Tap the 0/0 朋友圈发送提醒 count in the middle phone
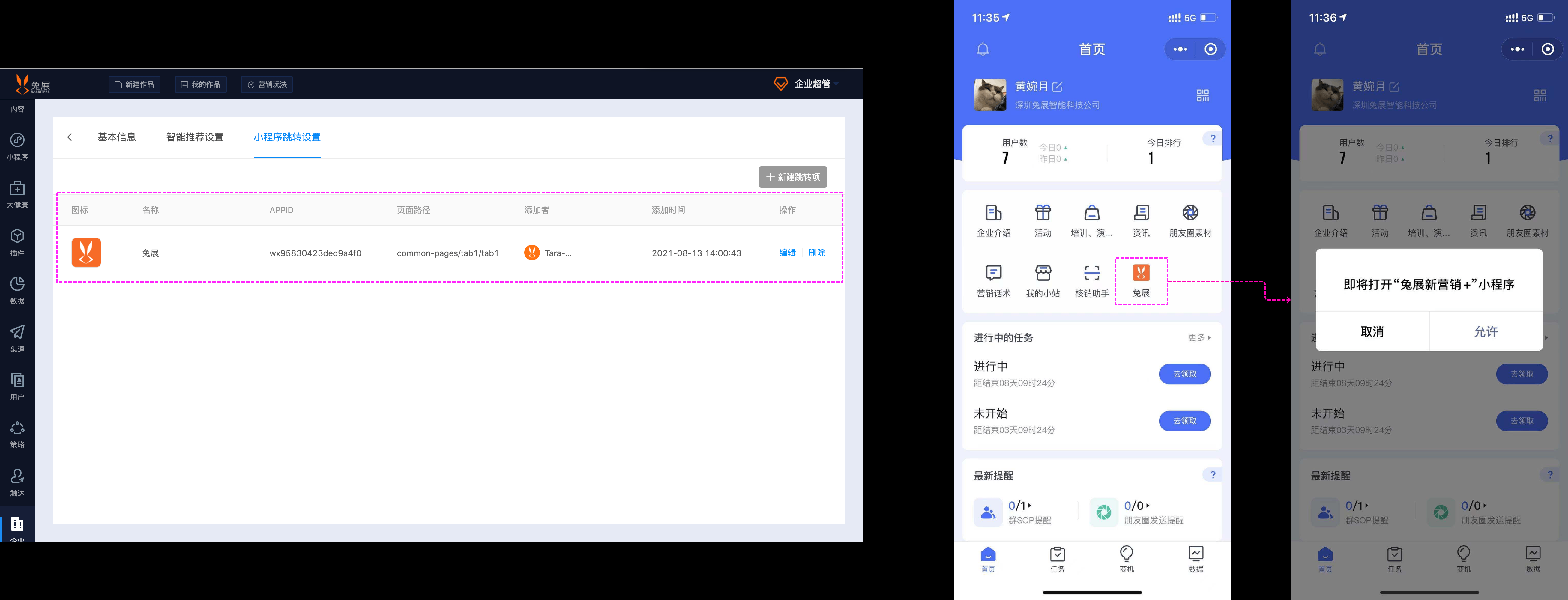1568x600 pixels. 1136,505
